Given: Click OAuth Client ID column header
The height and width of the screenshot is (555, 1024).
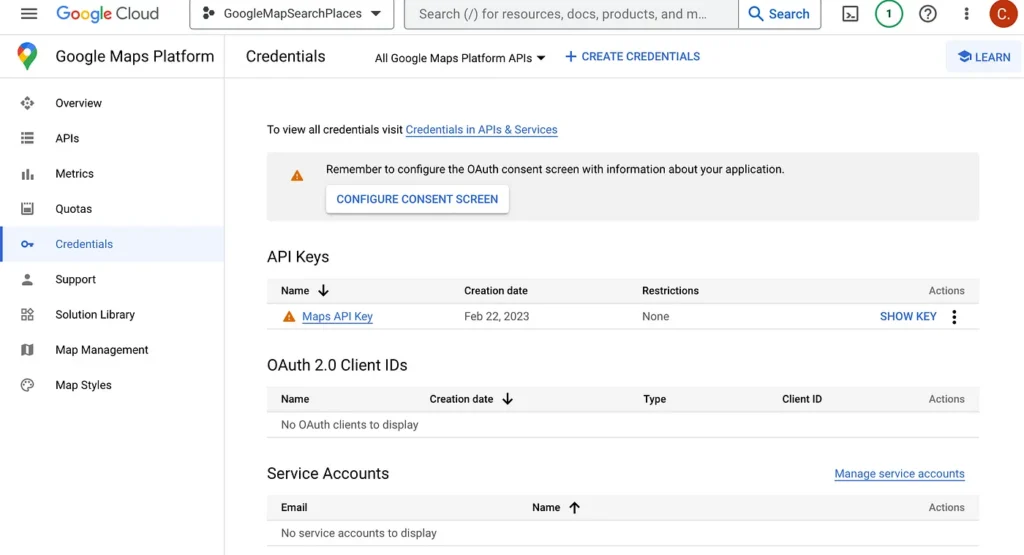Looking at the screenshot, I should 802,399.
